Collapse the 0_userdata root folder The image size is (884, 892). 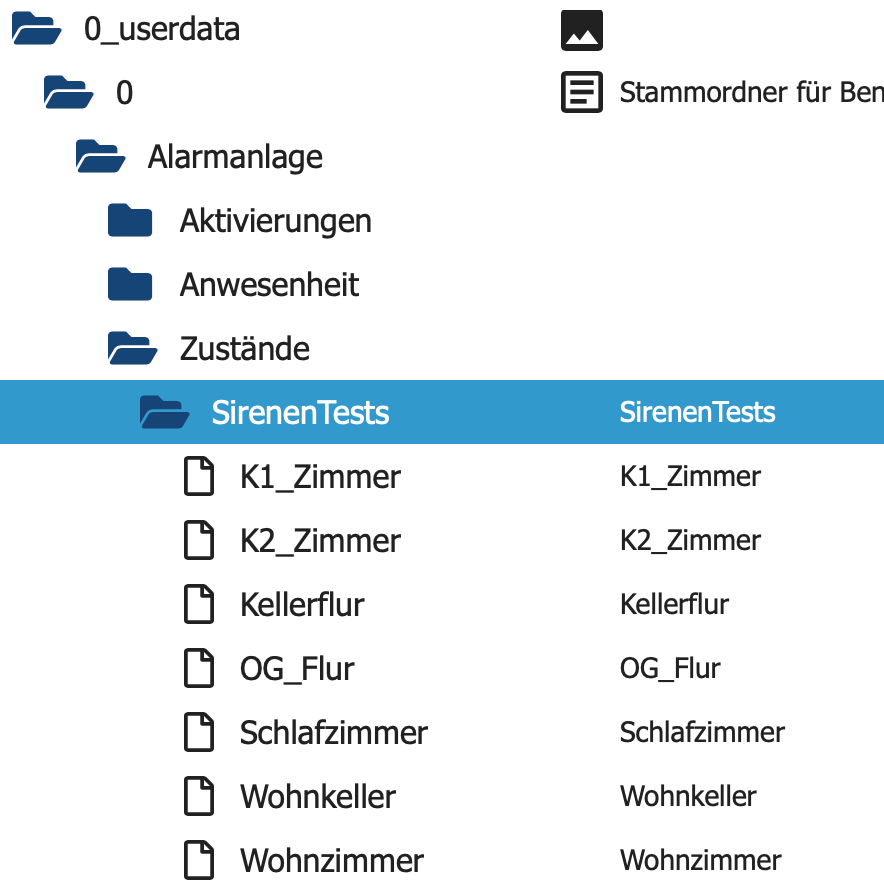[x=36, y=30]
